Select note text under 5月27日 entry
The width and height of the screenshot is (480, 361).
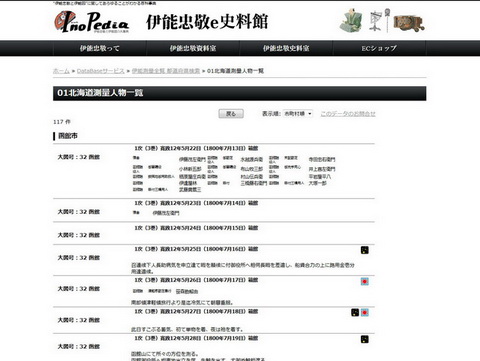(187, 329)
